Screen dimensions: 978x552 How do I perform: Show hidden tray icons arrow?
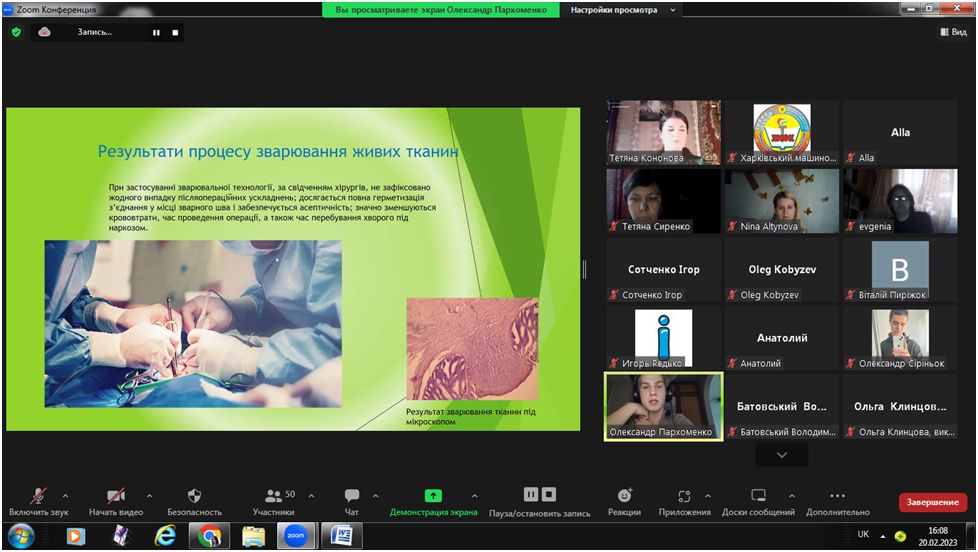(883, 536)
